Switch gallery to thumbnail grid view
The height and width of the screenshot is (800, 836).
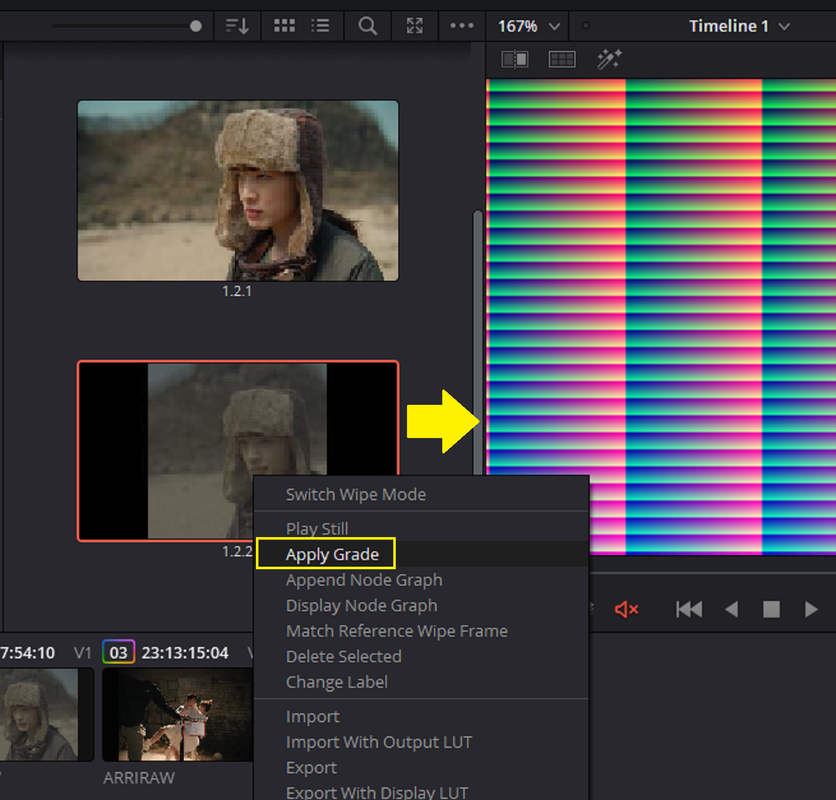284,26
